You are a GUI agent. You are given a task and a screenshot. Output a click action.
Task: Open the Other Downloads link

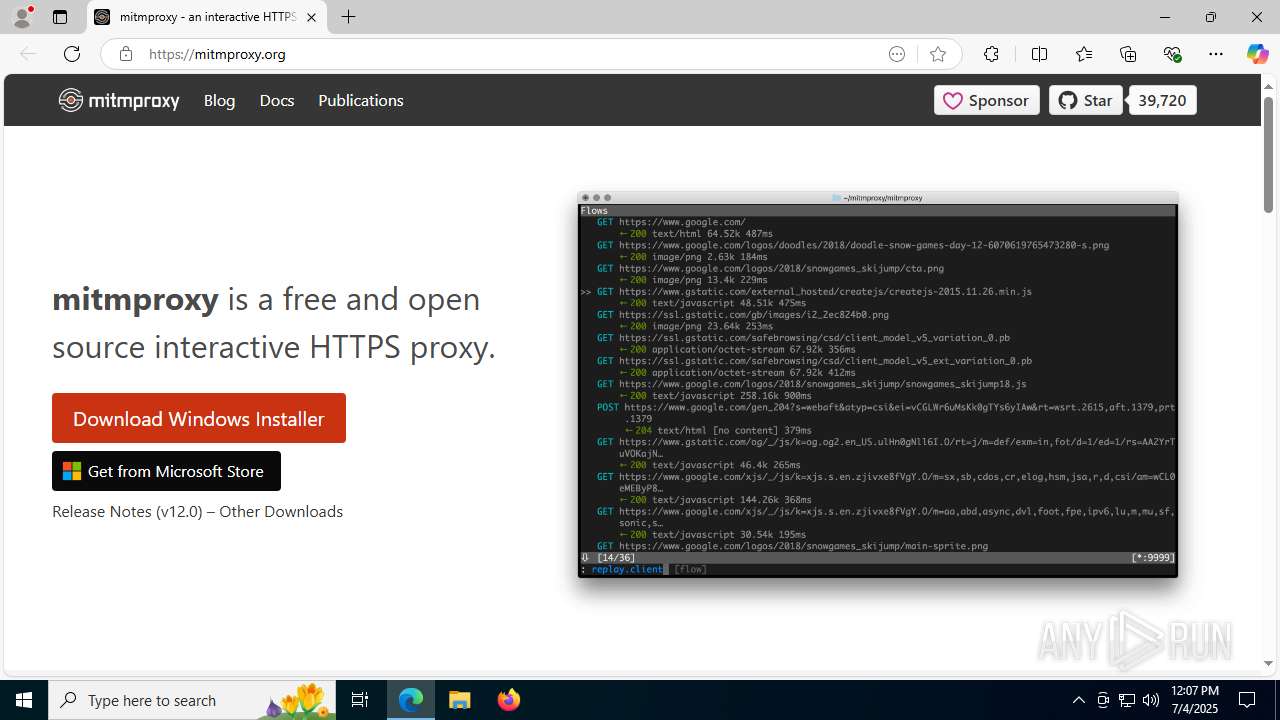(281, 511)
